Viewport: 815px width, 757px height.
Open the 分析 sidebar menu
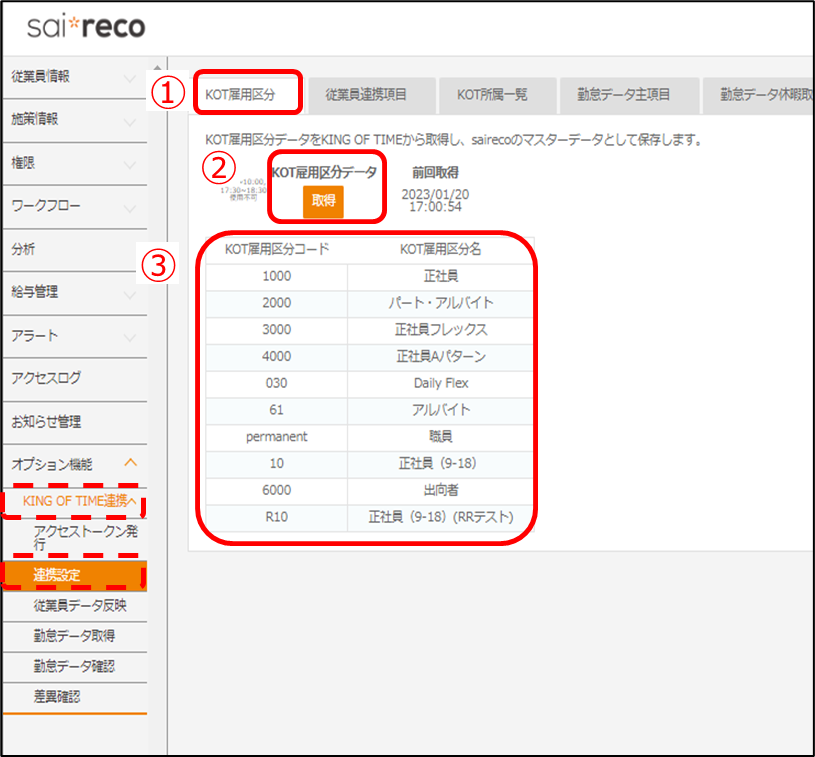pos(75,250)
